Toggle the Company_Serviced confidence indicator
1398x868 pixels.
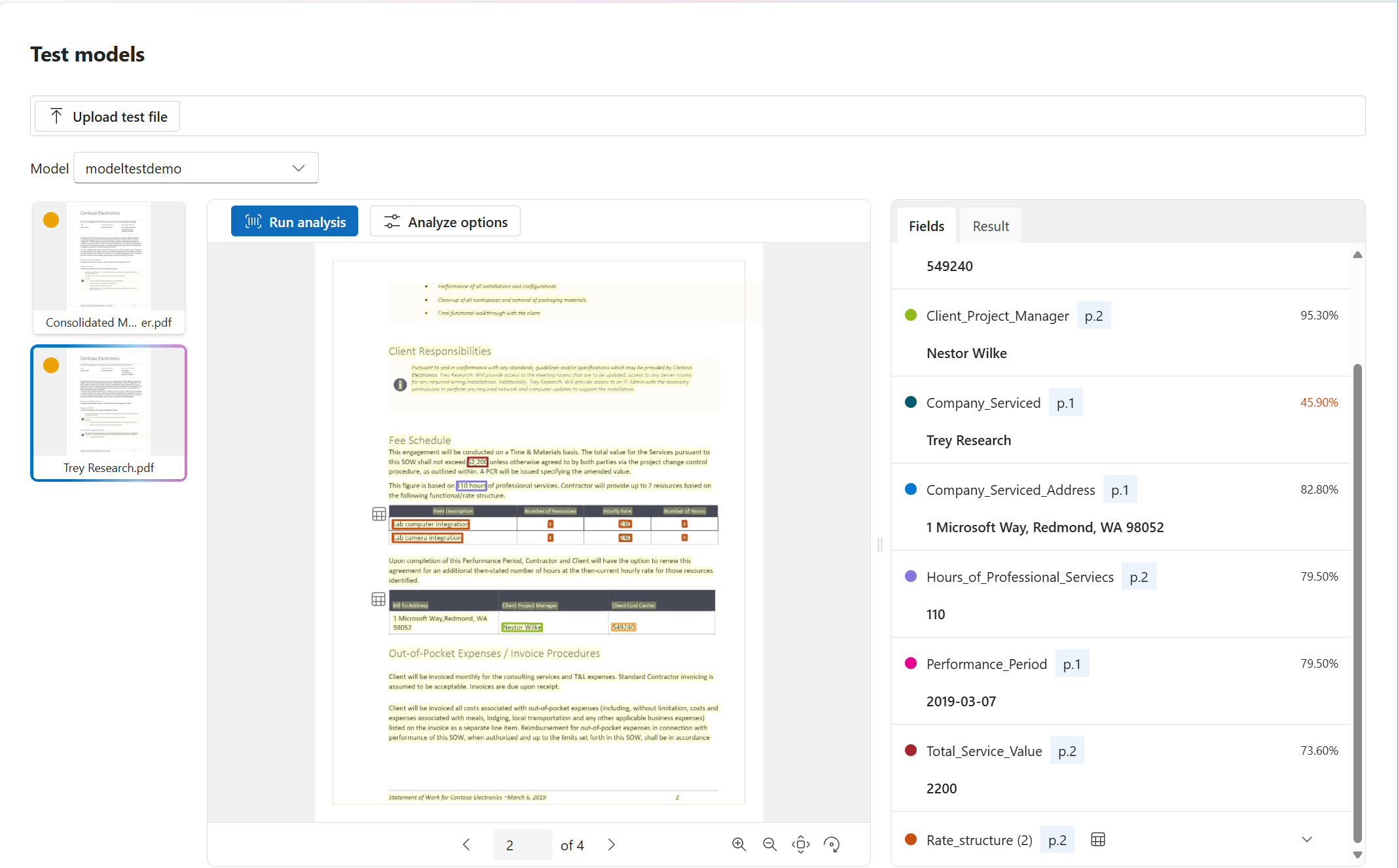(x=910, y=402)
